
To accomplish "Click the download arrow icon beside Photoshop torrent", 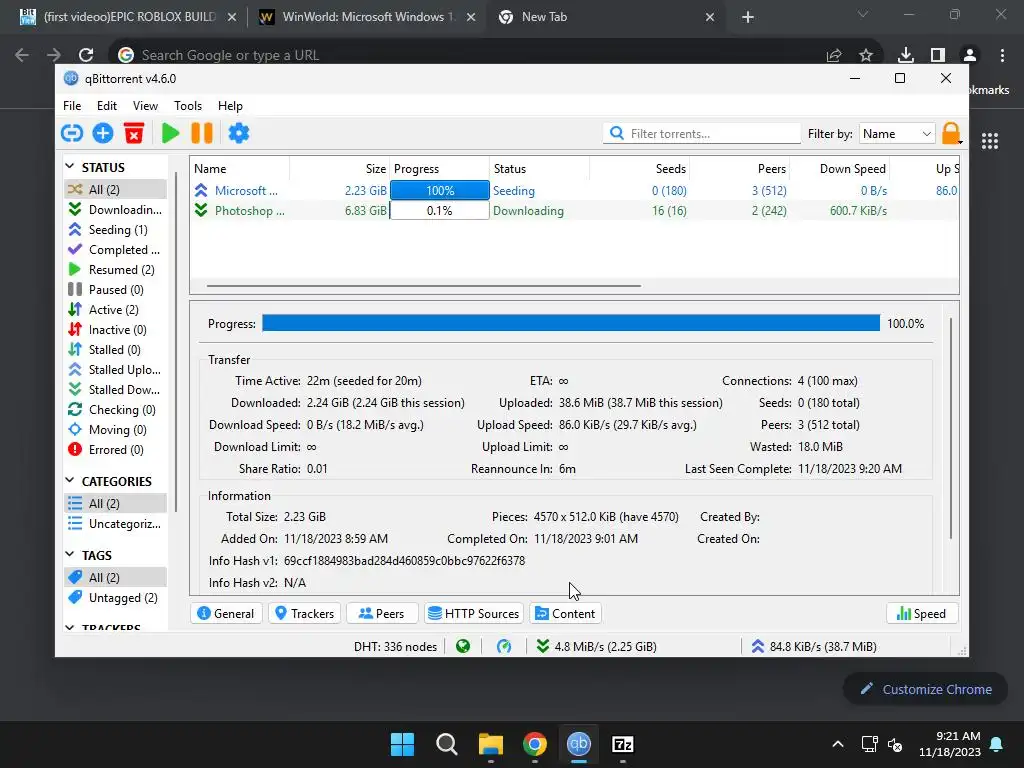I will pyautogui.click(x=201, y=210).
